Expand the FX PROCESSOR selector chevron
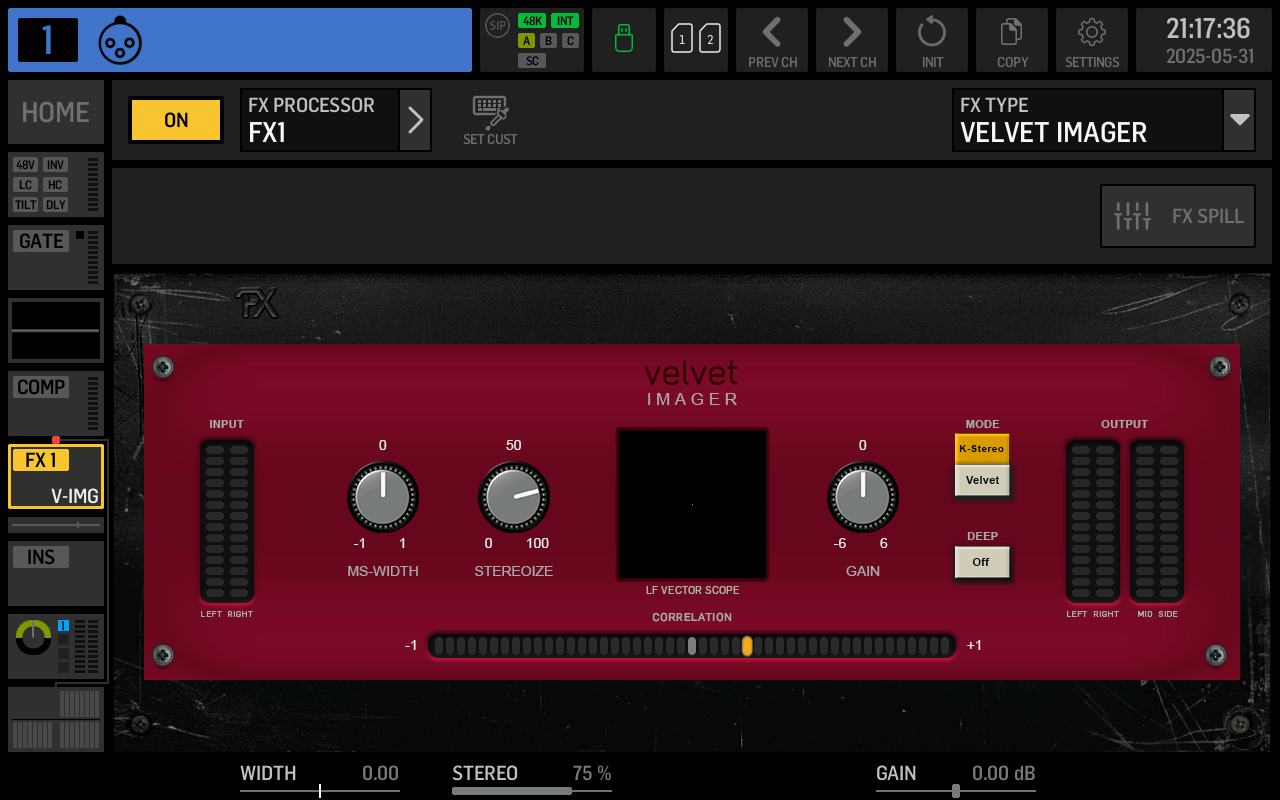This screenshot has width=1280, height=800. coord(416,120)
